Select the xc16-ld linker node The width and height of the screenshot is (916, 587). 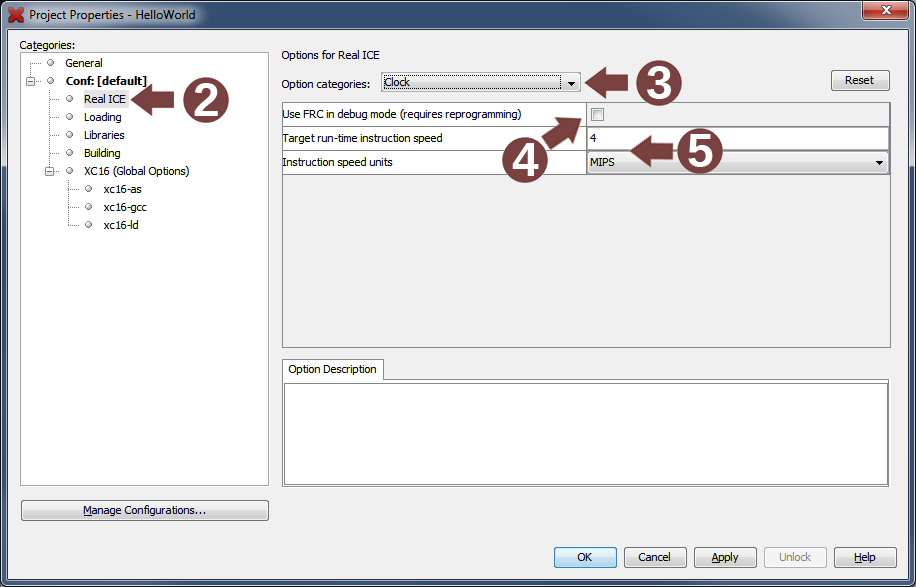(x=122, y=225)
